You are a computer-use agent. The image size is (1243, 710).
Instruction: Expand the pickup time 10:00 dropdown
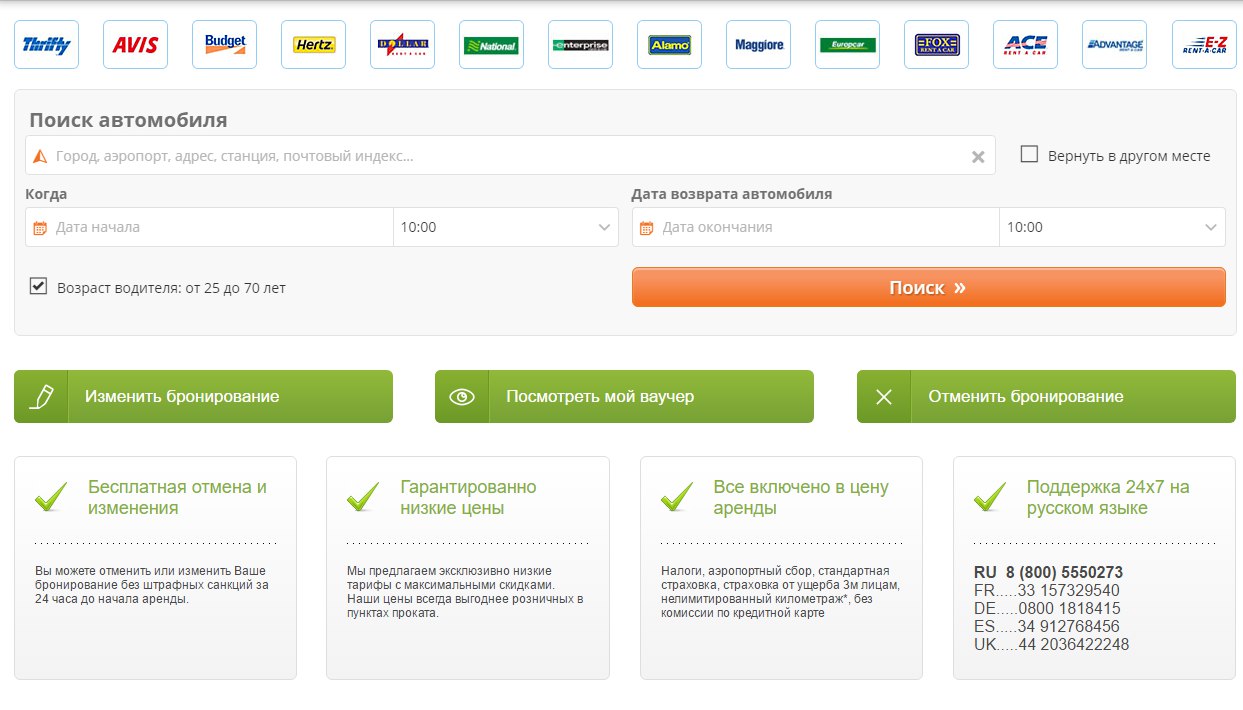[506, 227]
